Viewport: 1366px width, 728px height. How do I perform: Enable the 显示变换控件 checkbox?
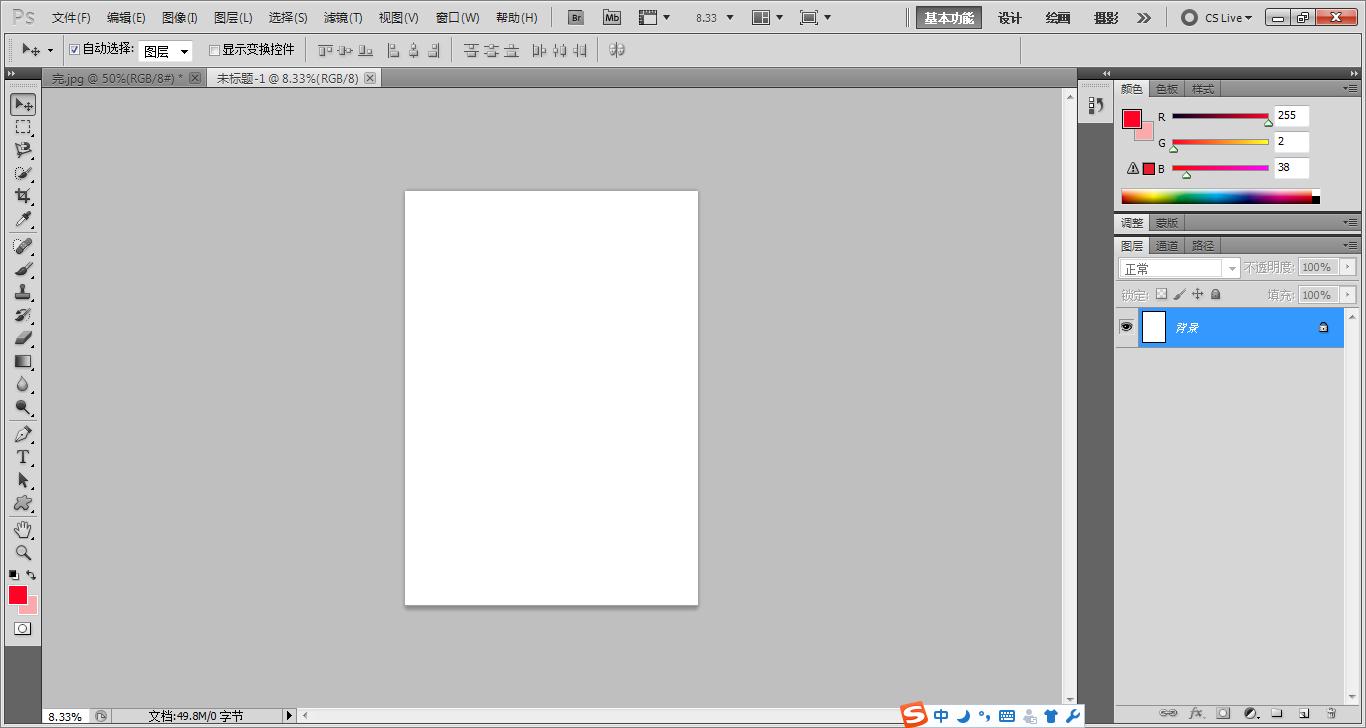click(214, 50)
